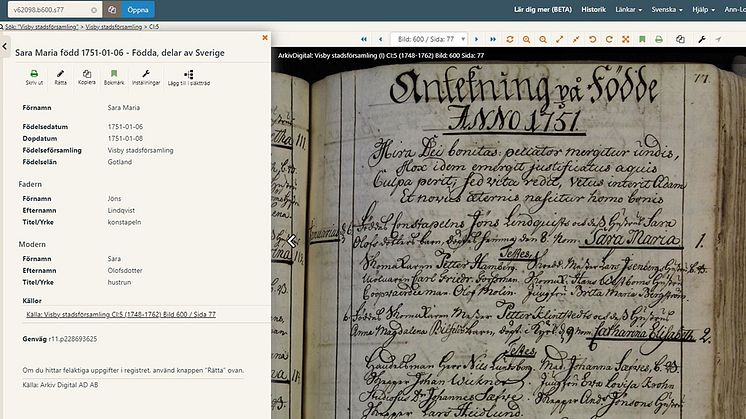The height and width of the screenshot is (419, 746).
Task: Follow the Visby stadsförsamling CI:5 source link
Action: pos(120,312)
